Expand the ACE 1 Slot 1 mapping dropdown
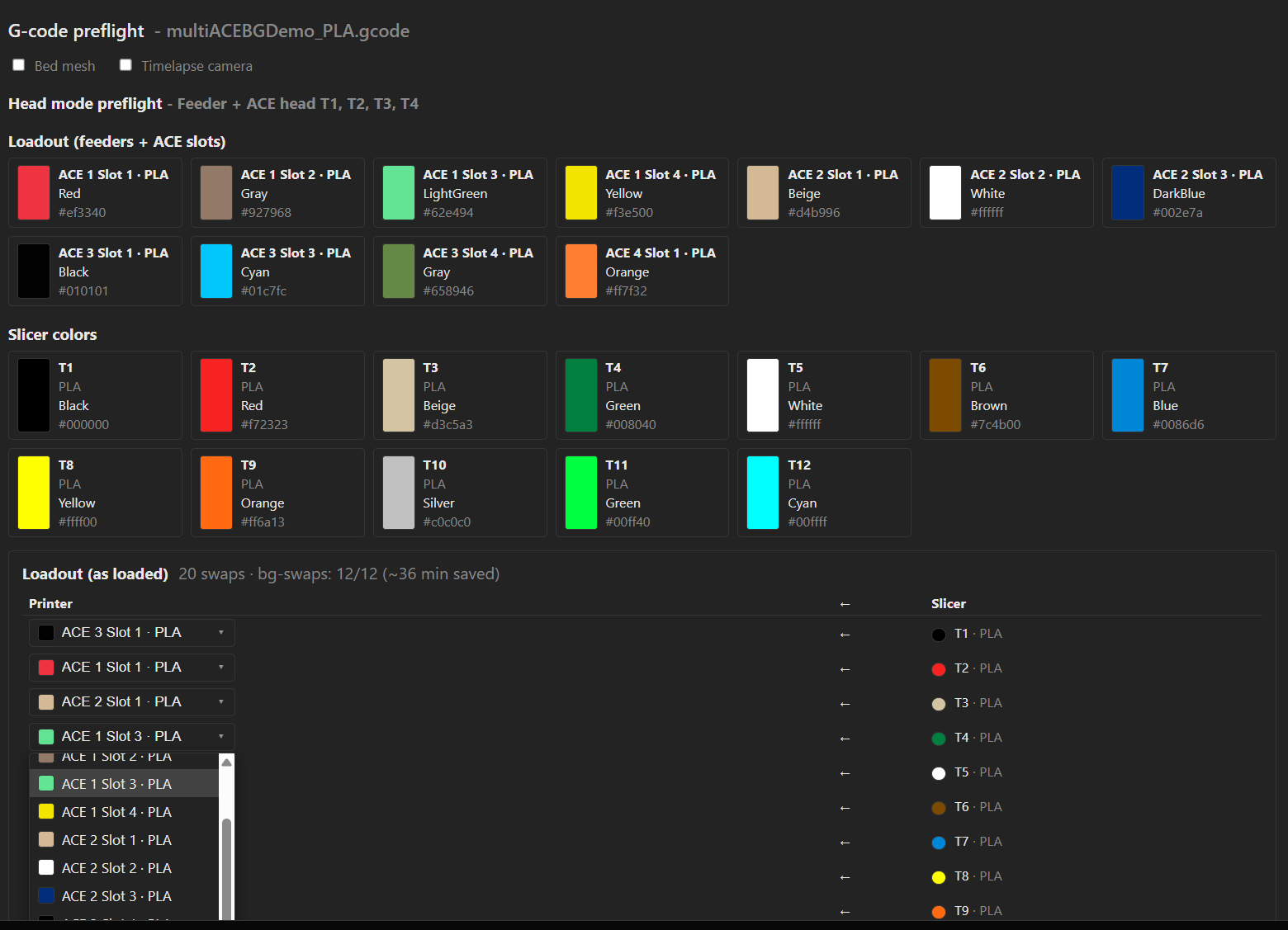The height and width of the screenshot is (930, 1288). [x=132, y=668]
